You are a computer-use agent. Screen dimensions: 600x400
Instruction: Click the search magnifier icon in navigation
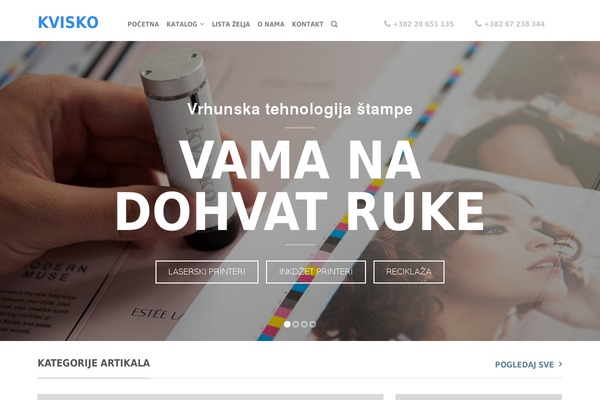pyautogui.click(x=334, y=24)
